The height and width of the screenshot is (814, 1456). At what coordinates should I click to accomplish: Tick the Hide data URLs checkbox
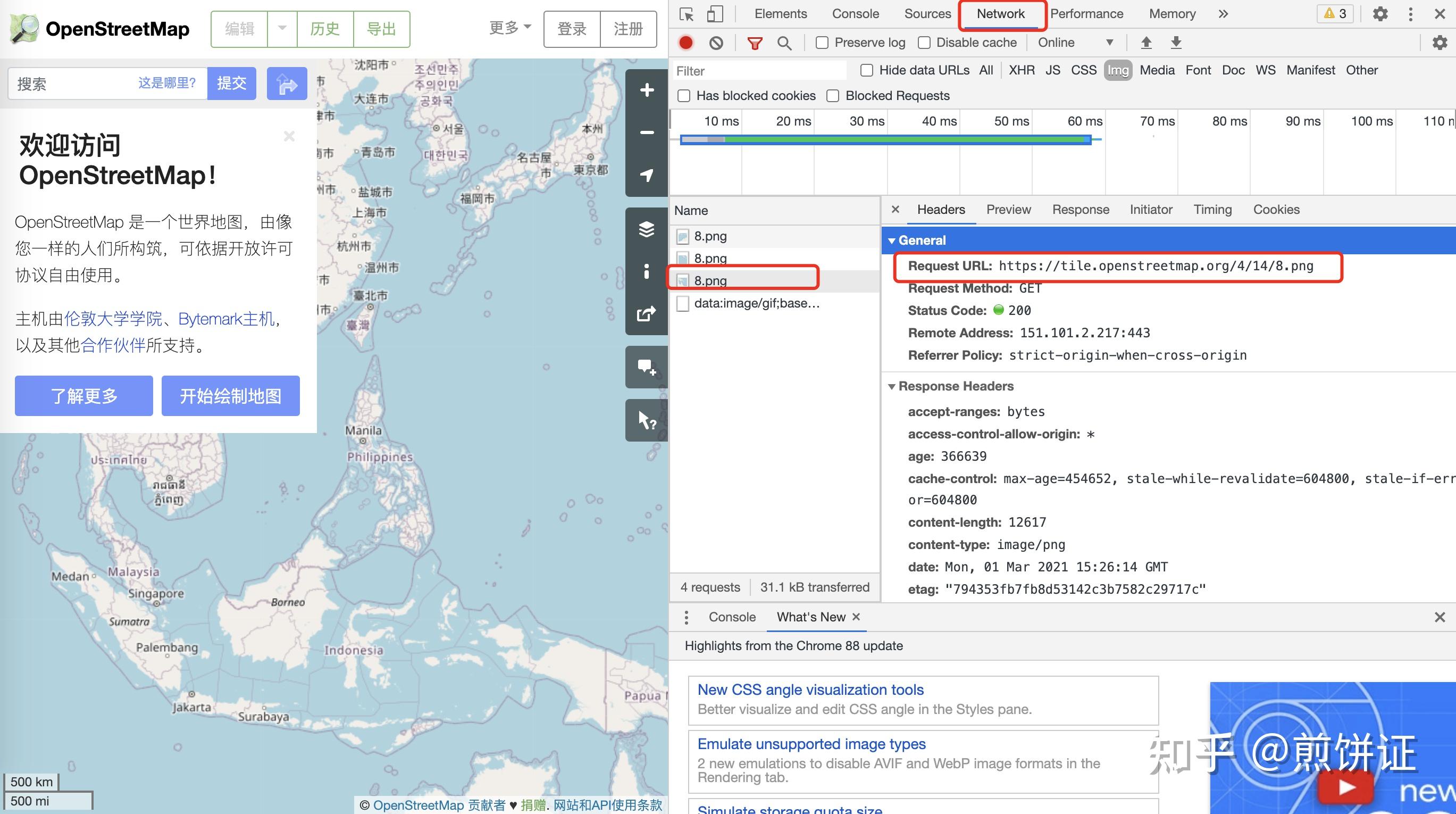coord(866,71)
